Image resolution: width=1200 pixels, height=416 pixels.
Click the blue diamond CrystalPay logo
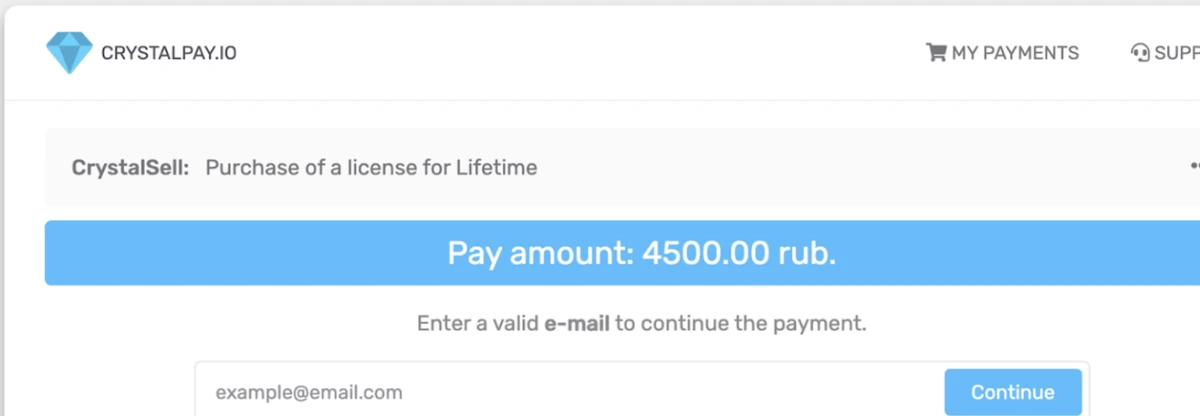click(69, 52)
